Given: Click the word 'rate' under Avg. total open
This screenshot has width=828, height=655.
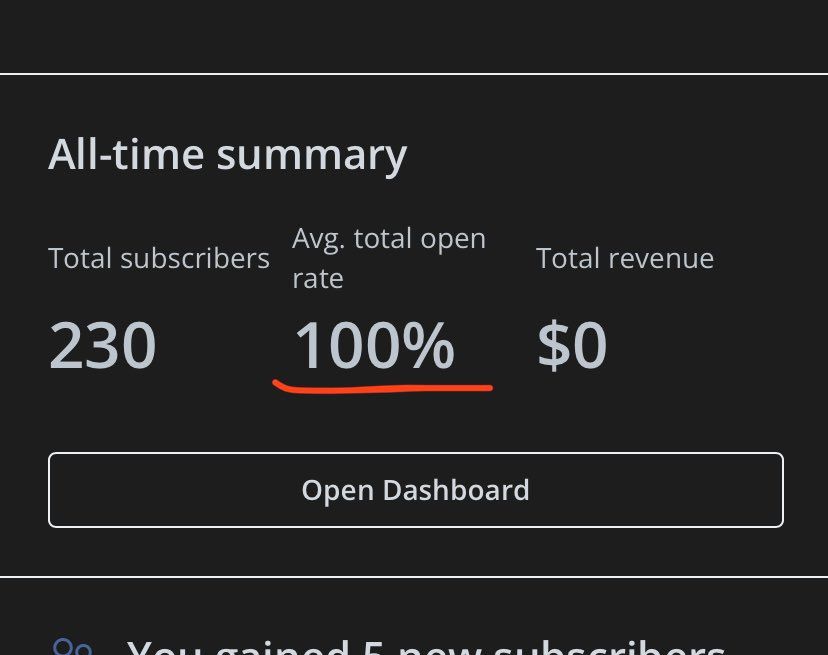Looking at the screenshot, I should coord(318,278).
